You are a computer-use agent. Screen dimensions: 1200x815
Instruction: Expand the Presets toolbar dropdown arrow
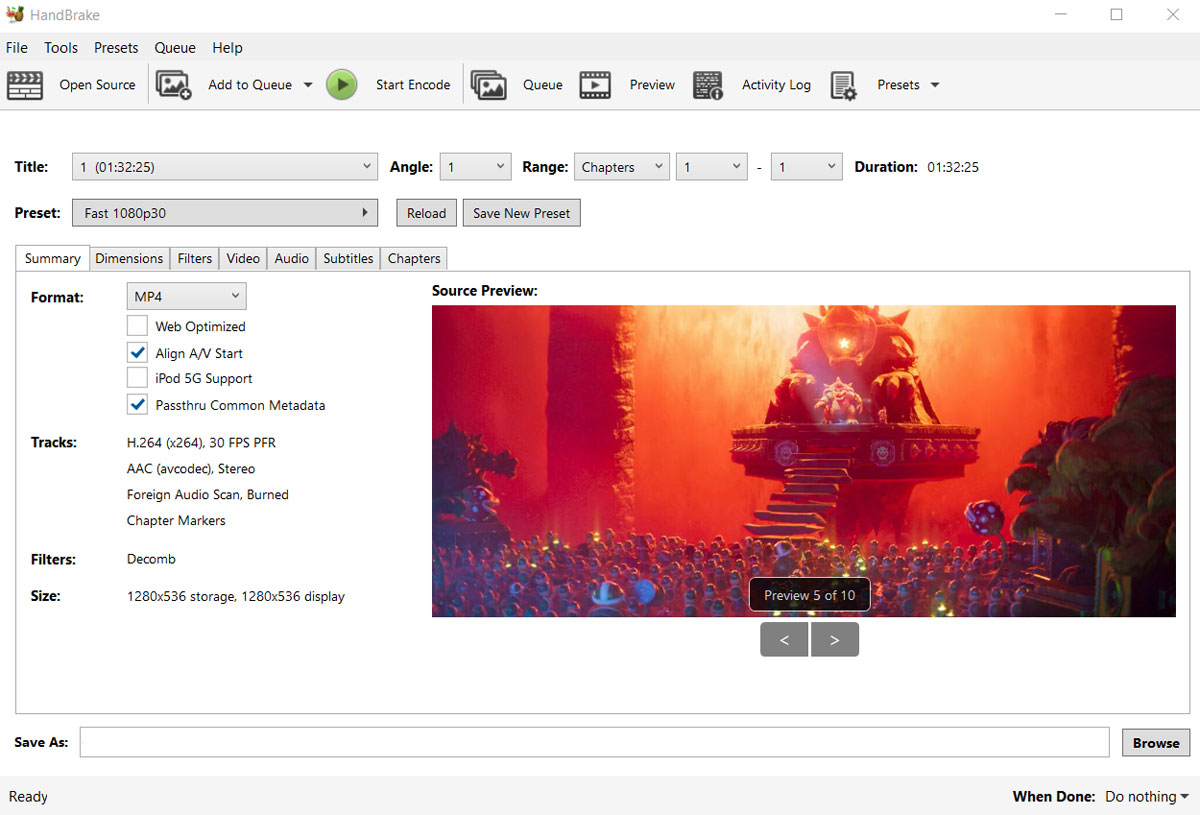(x=935, y=85)
